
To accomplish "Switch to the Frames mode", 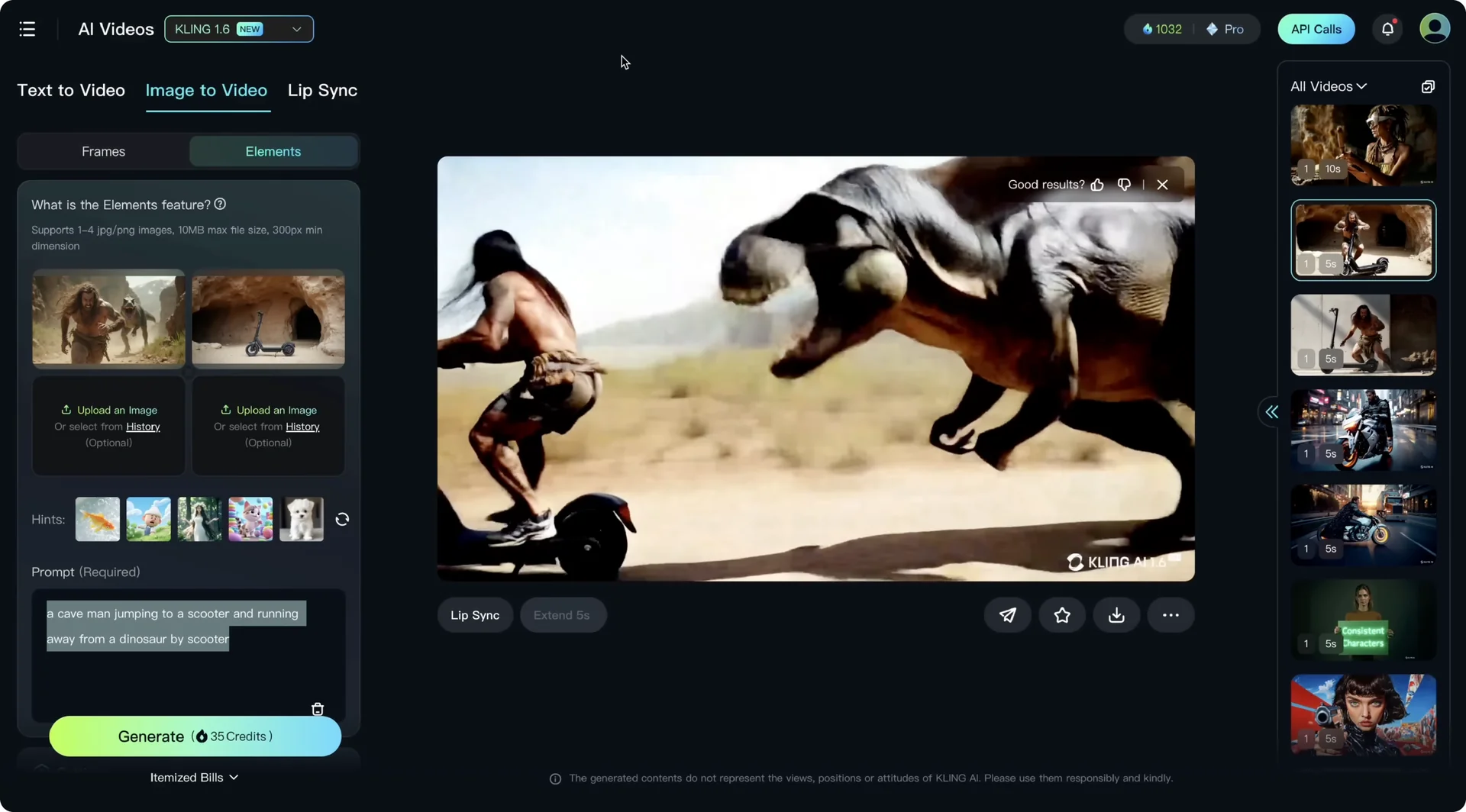I will pyautogui.click(x=103, y=152).
